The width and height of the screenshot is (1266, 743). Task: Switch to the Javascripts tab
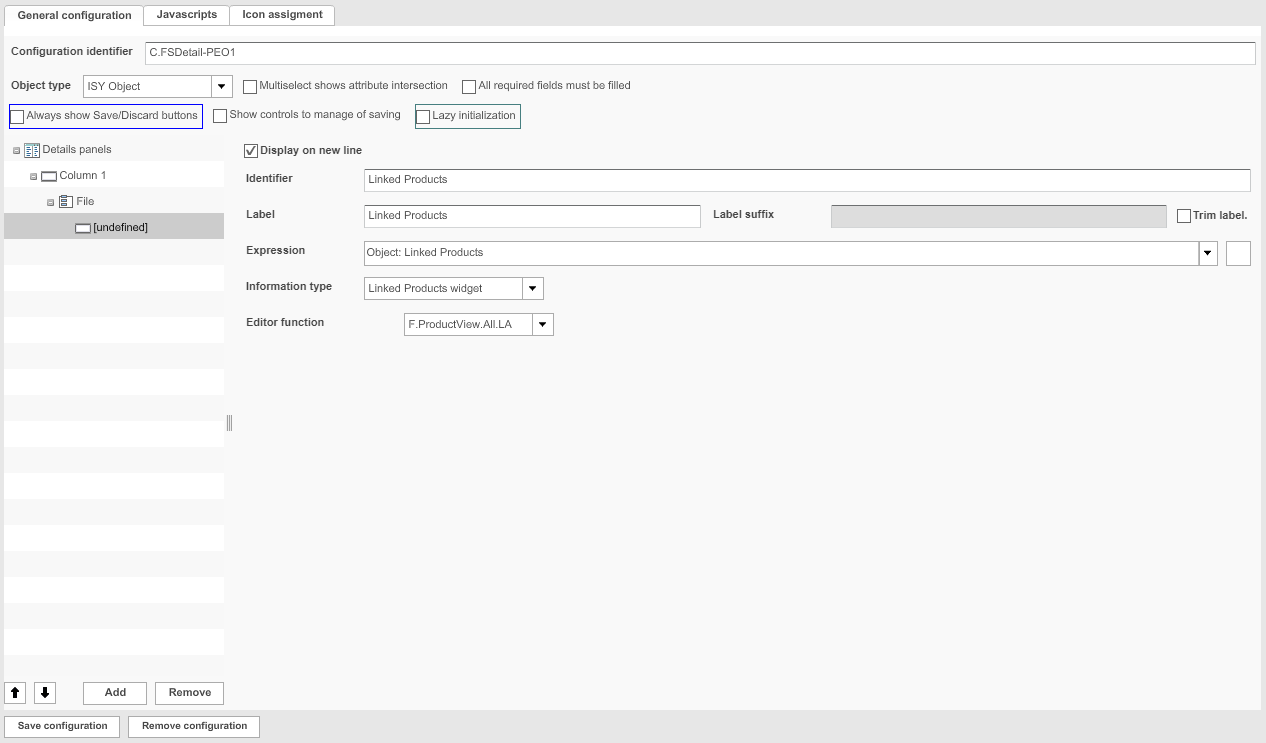(x=185, y=15)
